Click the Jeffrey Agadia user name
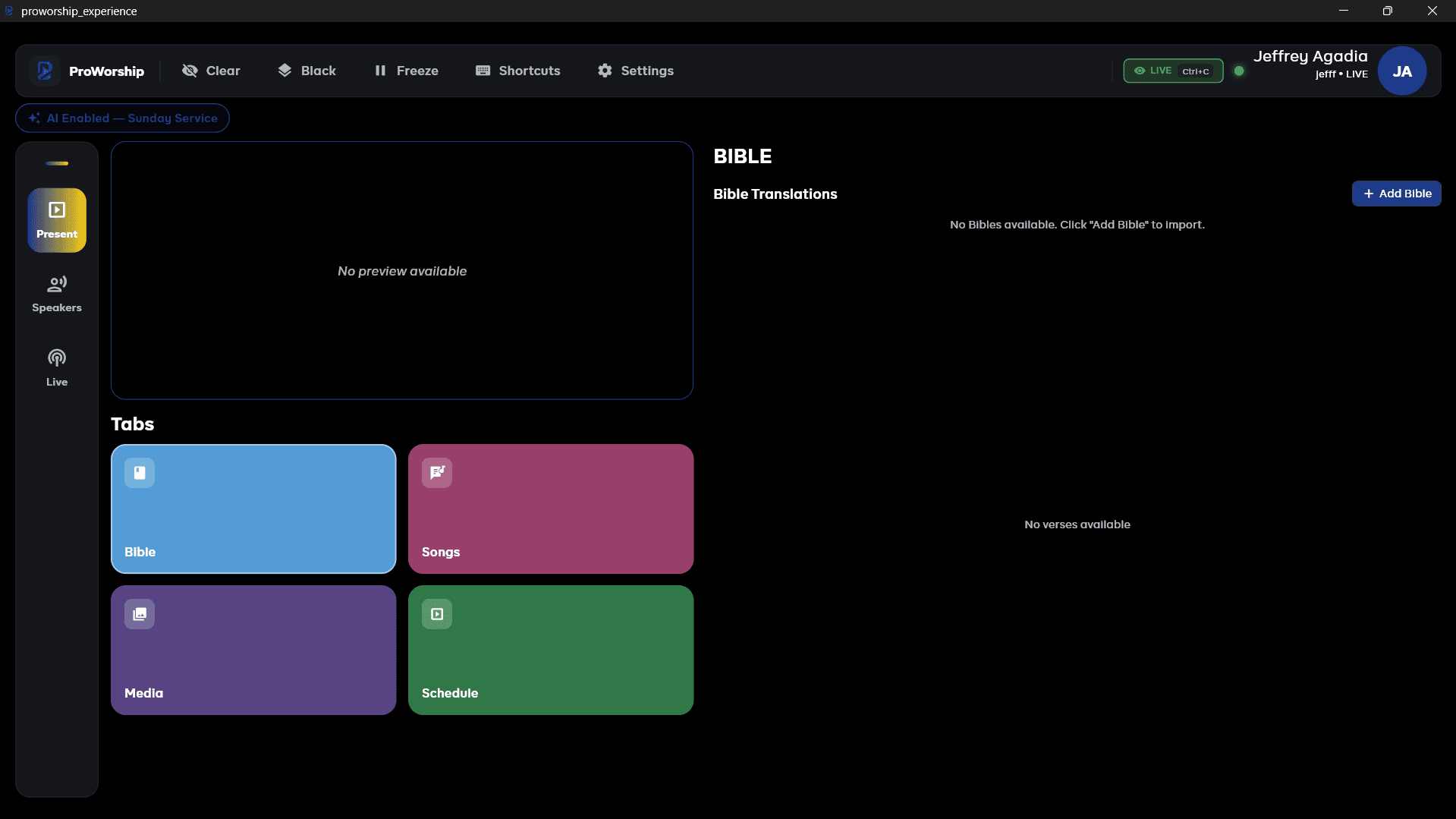 tap(1310, 56)
